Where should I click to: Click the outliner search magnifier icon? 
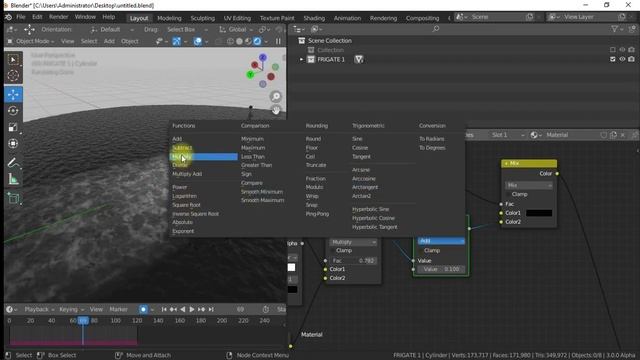coord(436,29)
